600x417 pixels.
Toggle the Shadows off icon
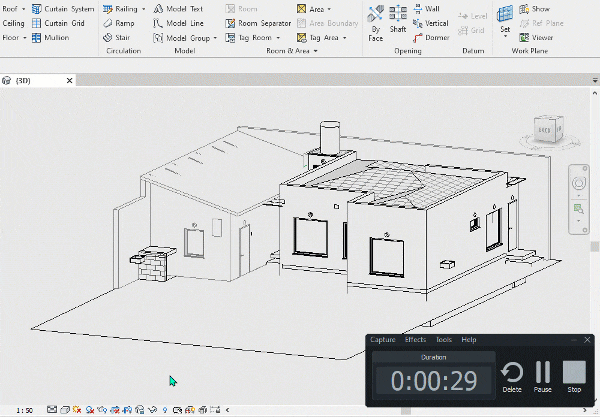coord(90,410)
